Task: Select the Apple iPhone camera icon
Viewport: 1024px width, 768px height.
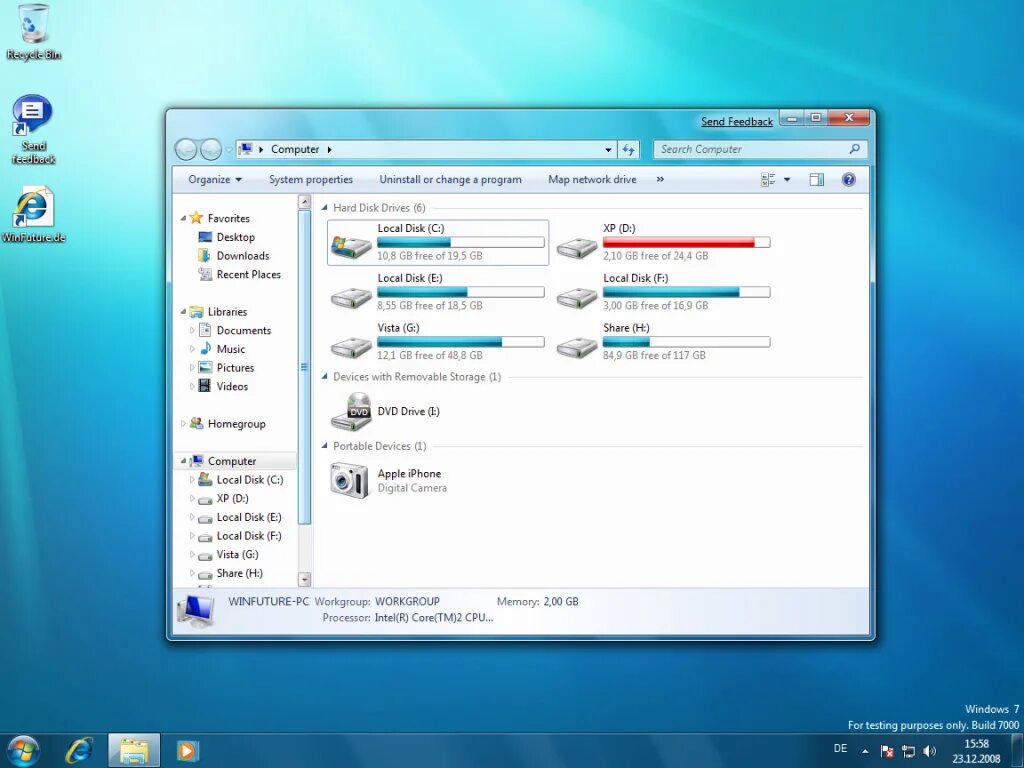Action: point(349,480)
